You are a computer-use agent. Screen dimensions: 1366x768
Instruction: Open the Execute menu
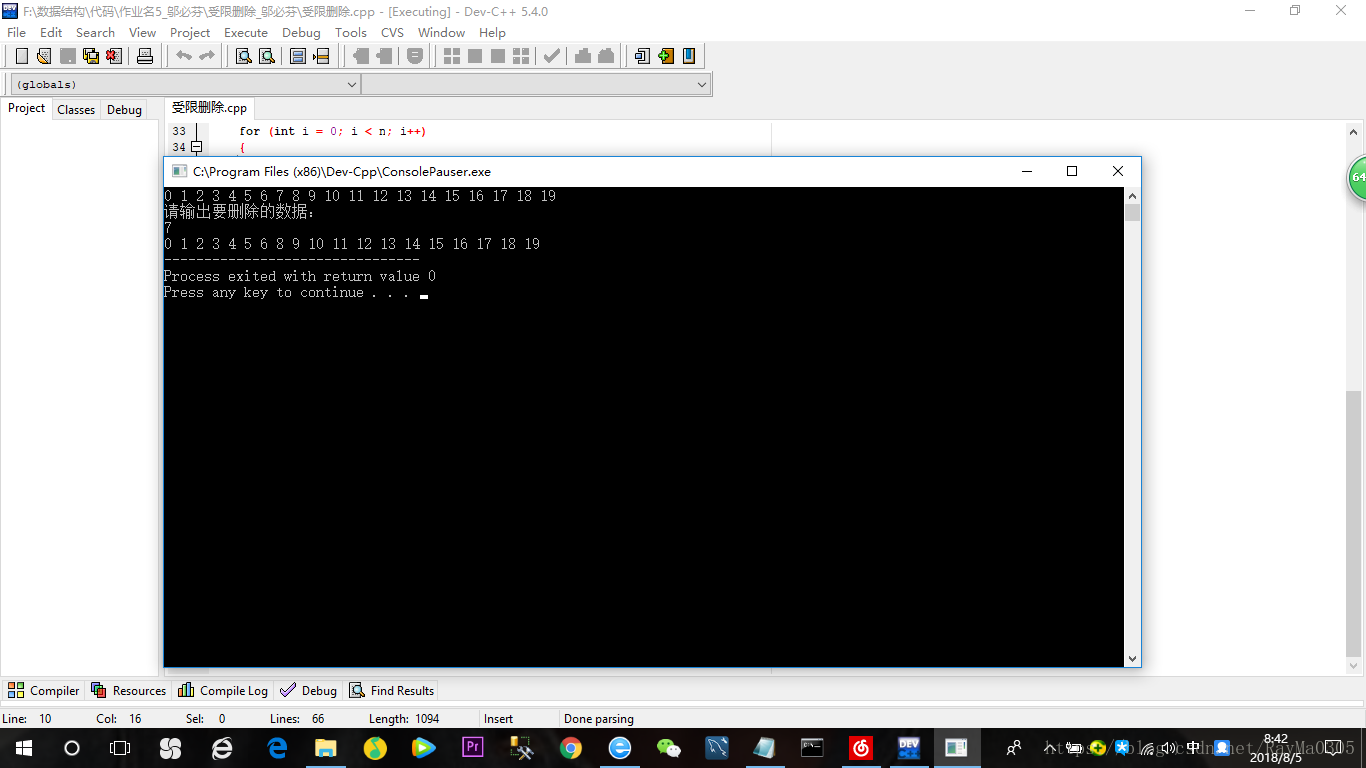[x=246, y=32]
